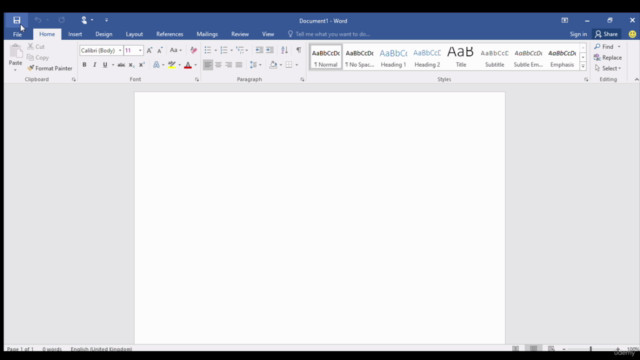
Task: Switch to the References tab
Action: (x=170, y=34)
